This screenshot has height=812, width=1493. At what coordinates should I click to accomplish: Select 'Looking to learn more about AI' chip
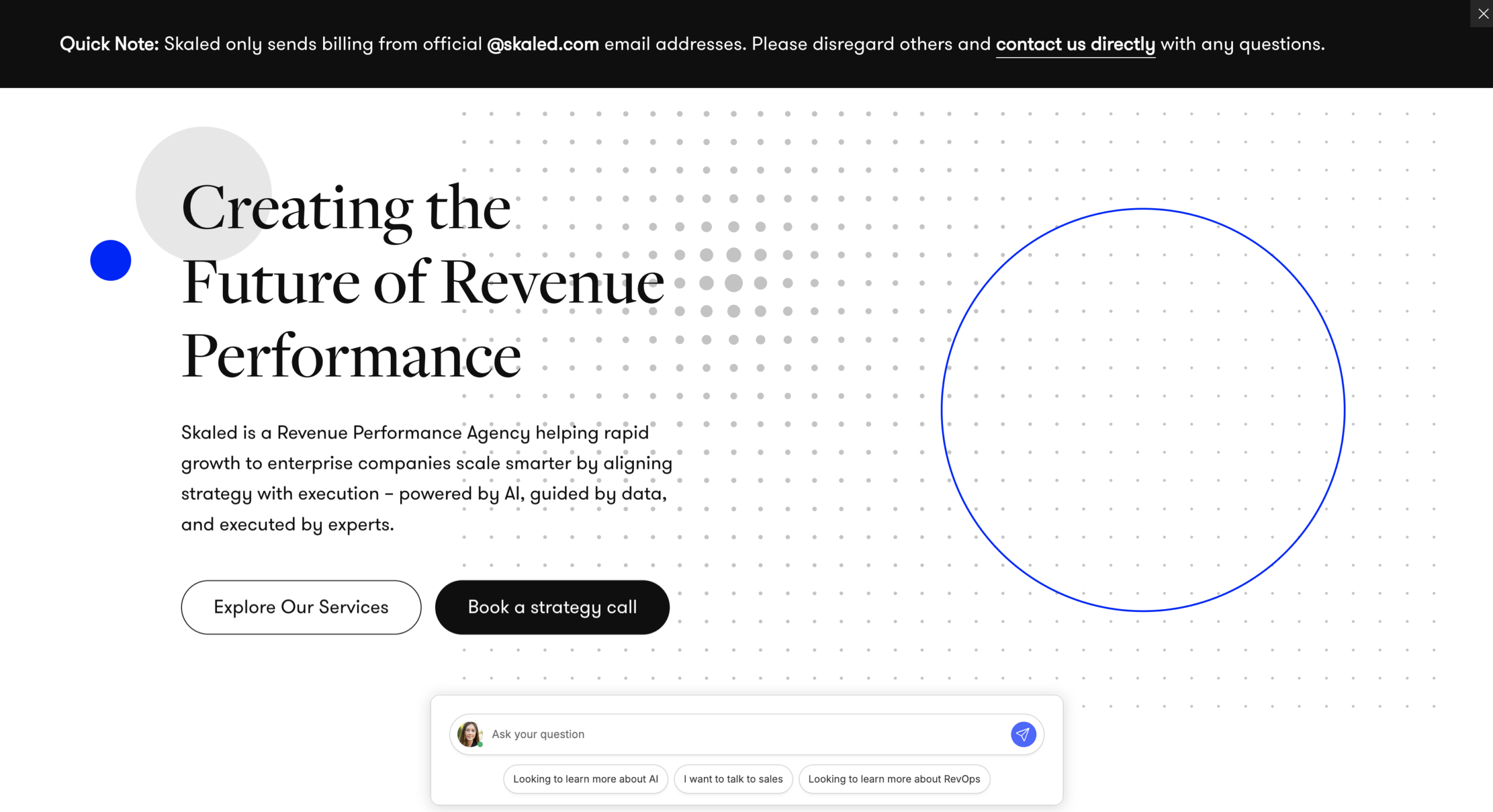pos(586,779)
